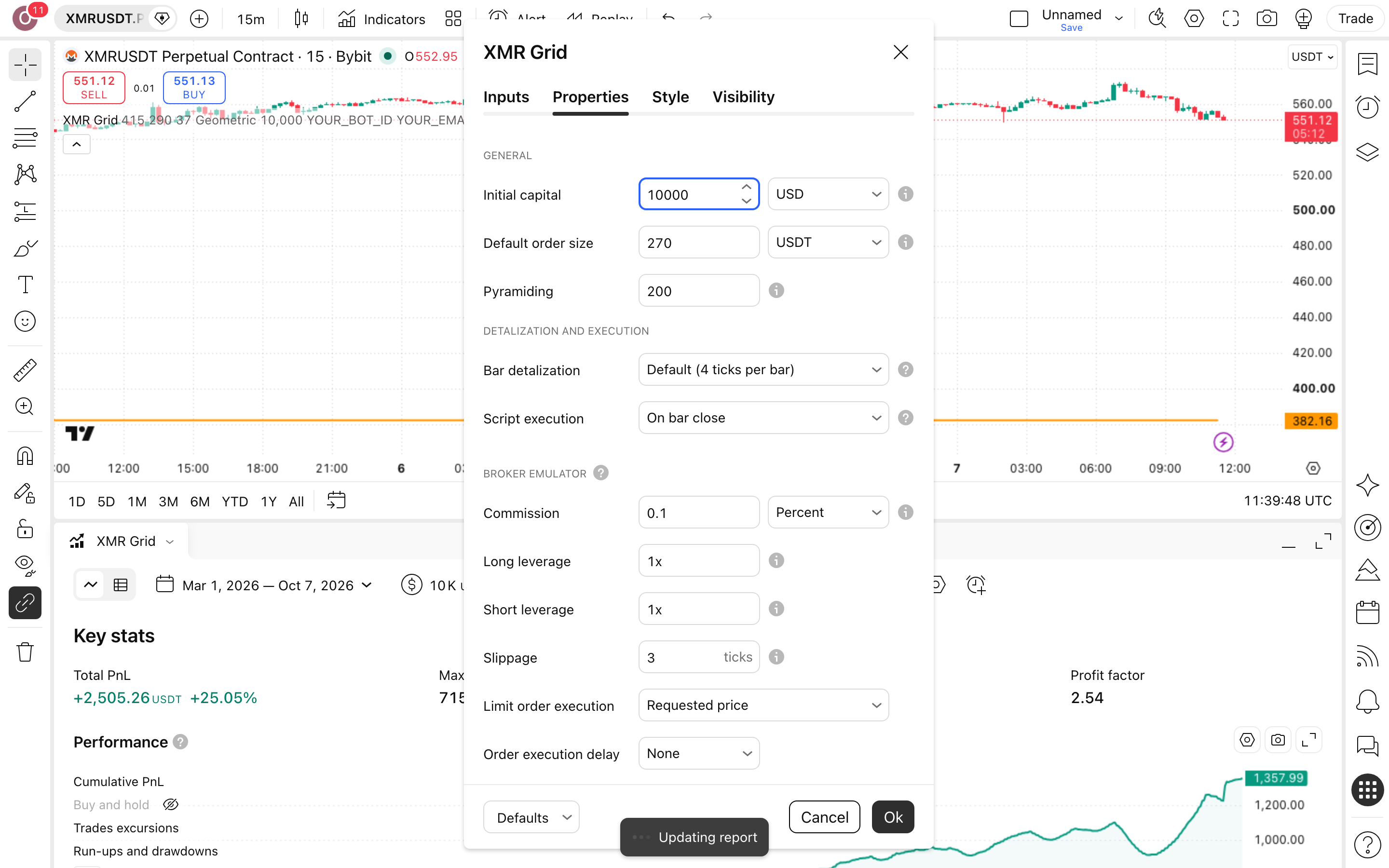This screenshot has height=868, width=1389.
Task: Select the ruler measure tool
Action: [25, 370]
